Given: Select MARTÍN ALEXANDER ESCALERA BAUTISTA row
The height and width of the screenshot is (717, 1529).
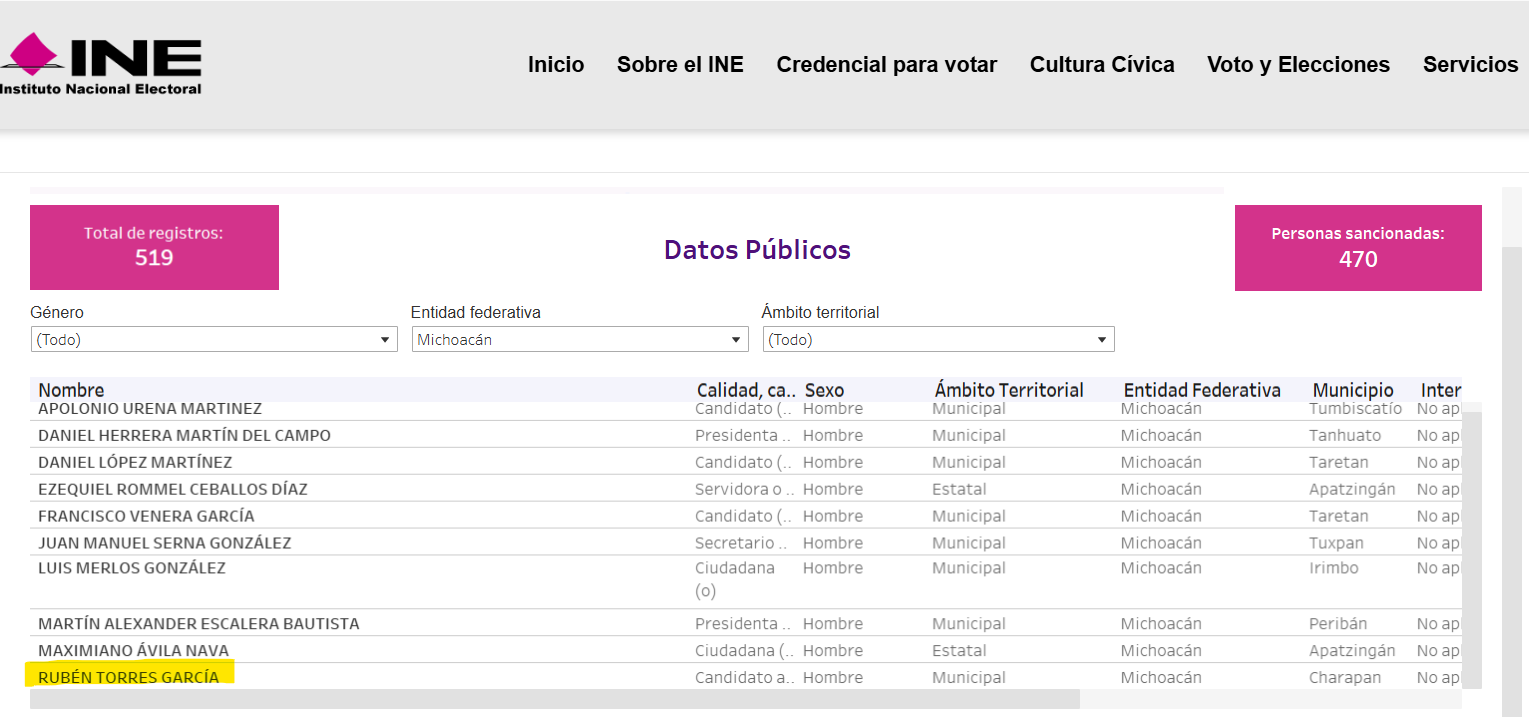Looking at the screenshot, I should click(198, 624).
